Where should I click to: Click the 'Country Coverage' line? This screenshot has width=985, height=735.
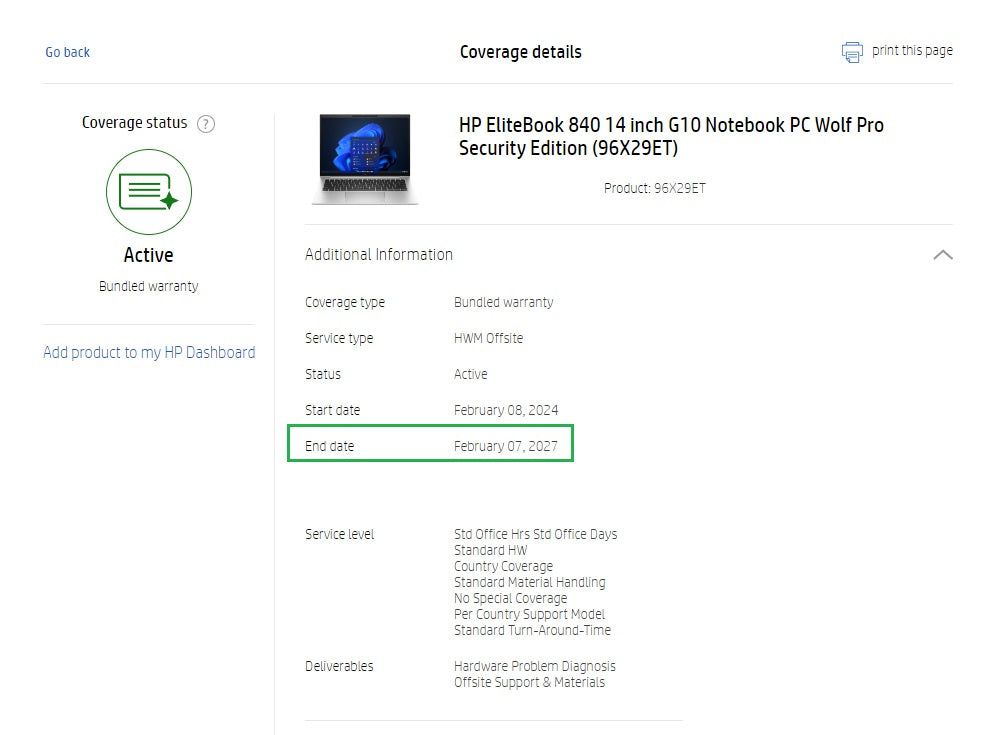(504, 566)
